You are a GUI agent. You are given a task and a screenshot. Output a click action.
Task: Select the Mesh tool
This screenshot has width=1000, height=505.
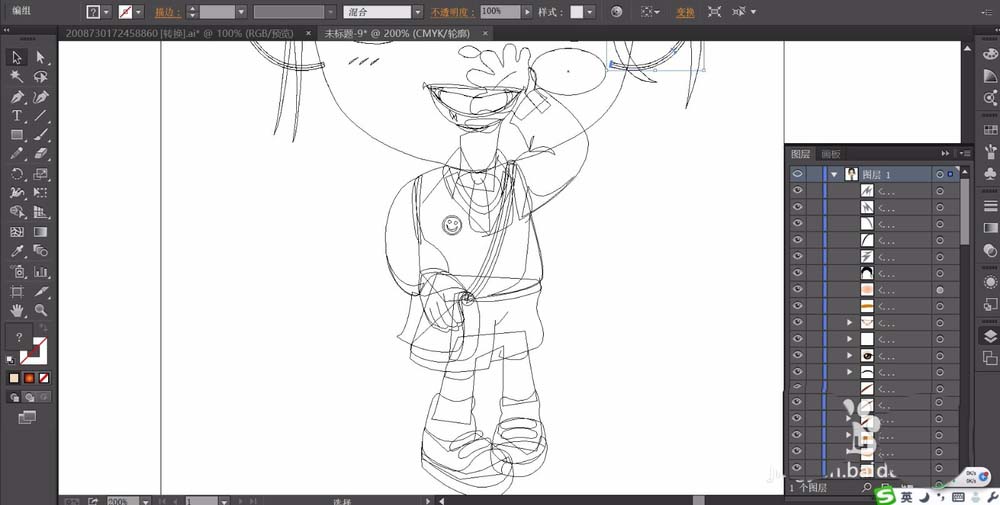tap(17, 232)
